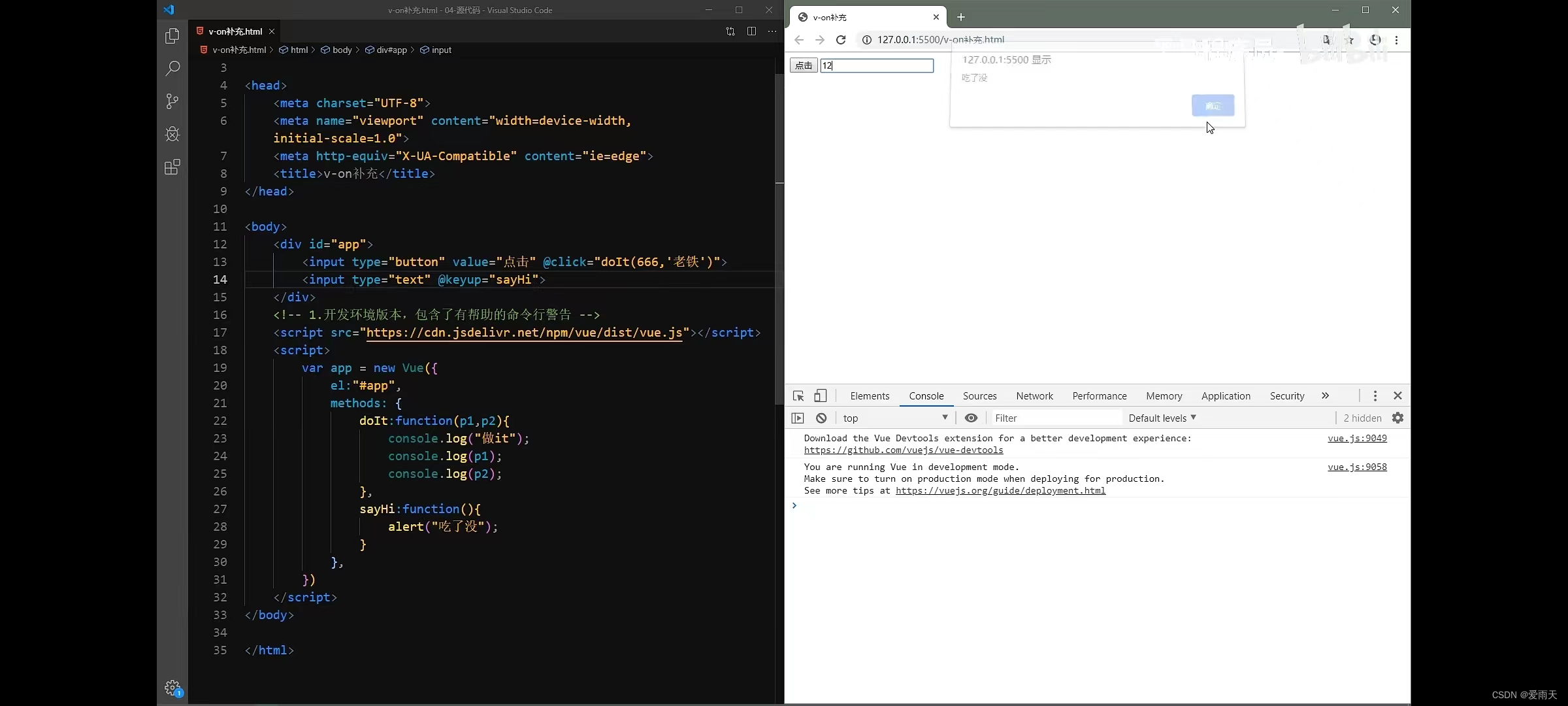This screenshot has height=706, width=1568.
Task: Open the Search view in activity bar
Action: pyautogui.click(x=172, y=69)
